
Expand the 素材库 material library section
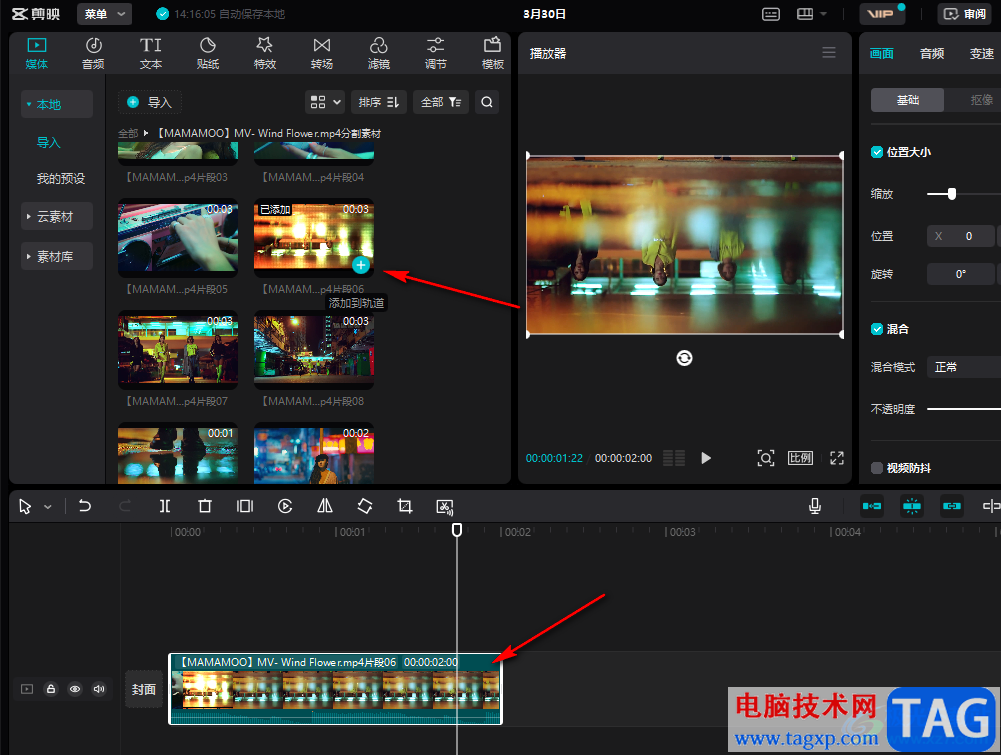(x=57, y=257)
